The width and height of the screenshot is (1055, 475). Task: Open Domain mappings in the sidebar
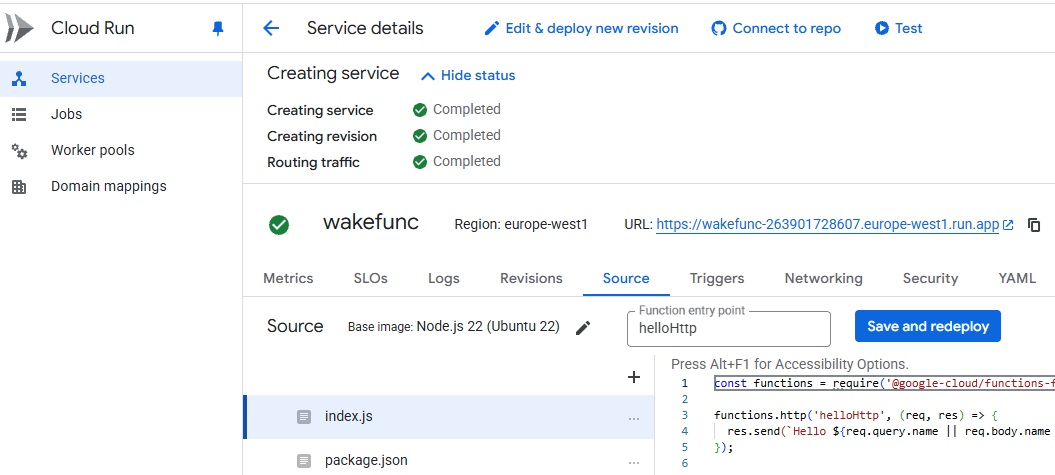pos(121,186)
